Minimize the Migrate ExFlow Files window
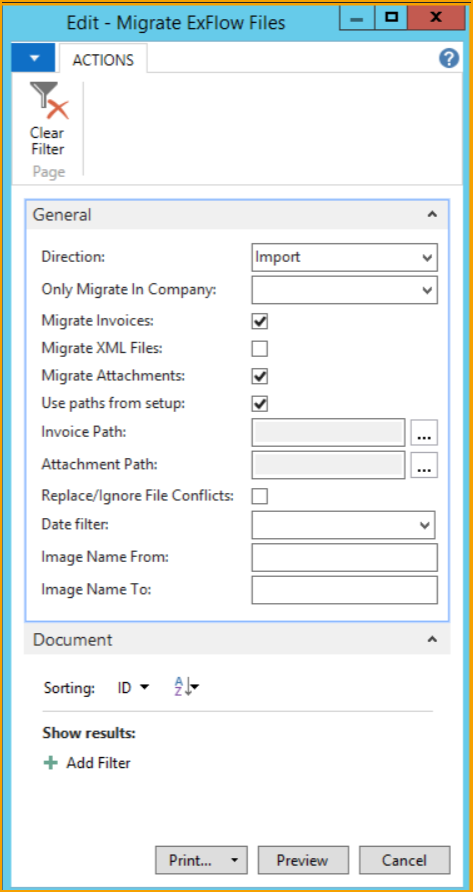Screen dimensions: 473x892 coord(357,18)
